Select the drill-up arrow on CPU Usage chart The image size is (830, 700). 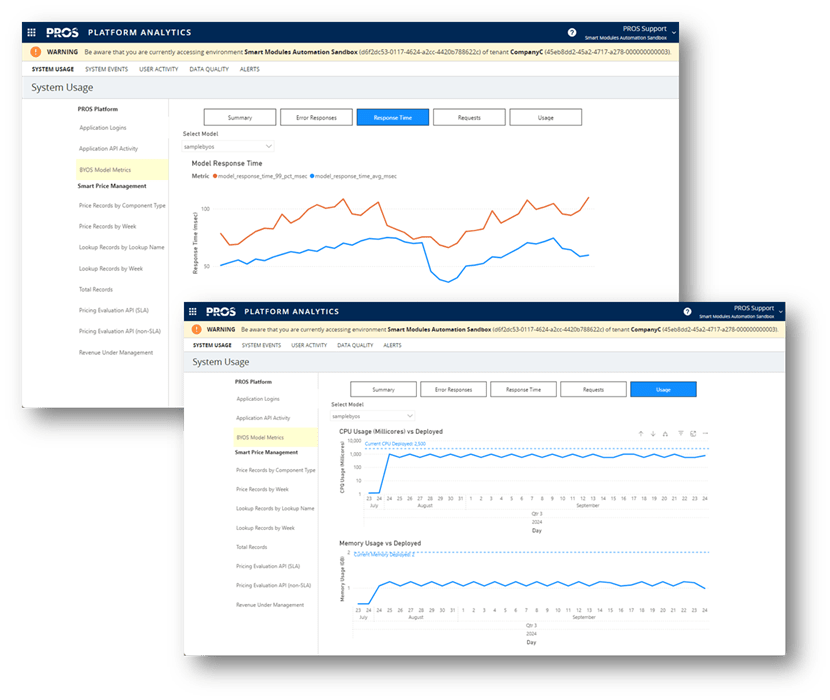point(640,434)
